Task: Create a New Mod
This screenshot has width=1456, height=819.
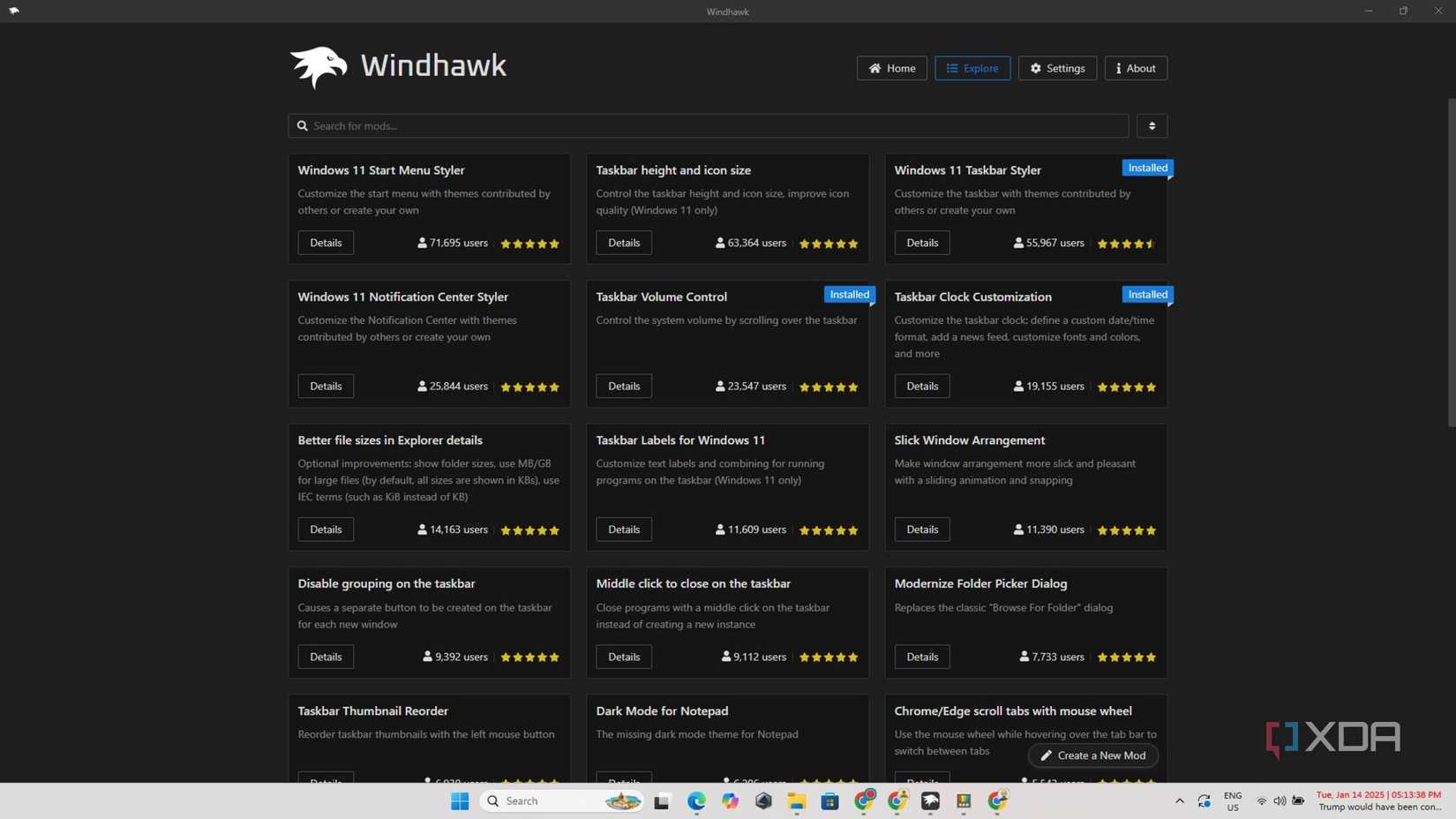Action: click(x=1092, y=755)
